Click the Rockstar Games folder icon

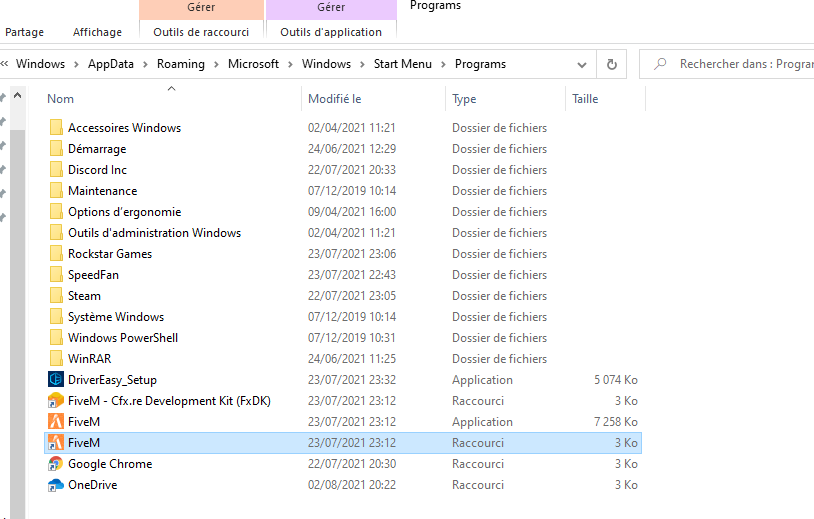click(56, 254)
